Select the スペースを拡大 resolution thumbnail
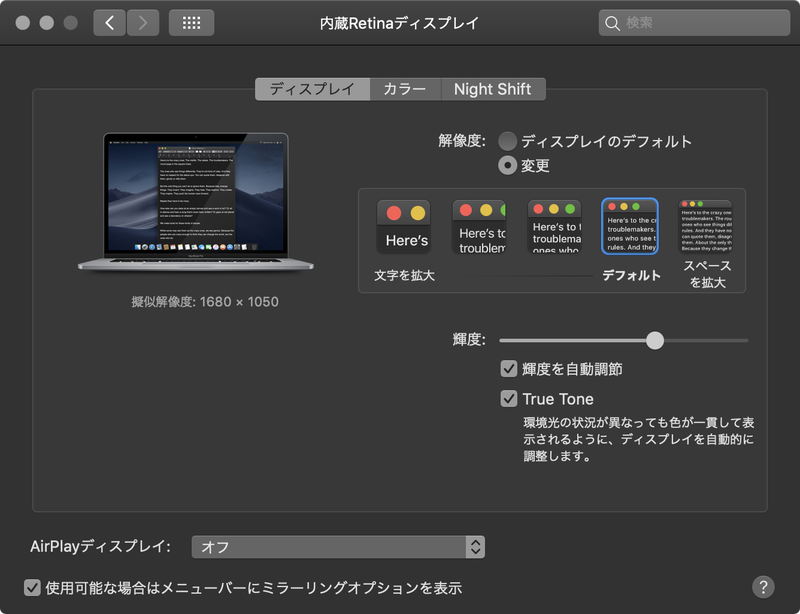800x614 pixels. pos(705,227)
